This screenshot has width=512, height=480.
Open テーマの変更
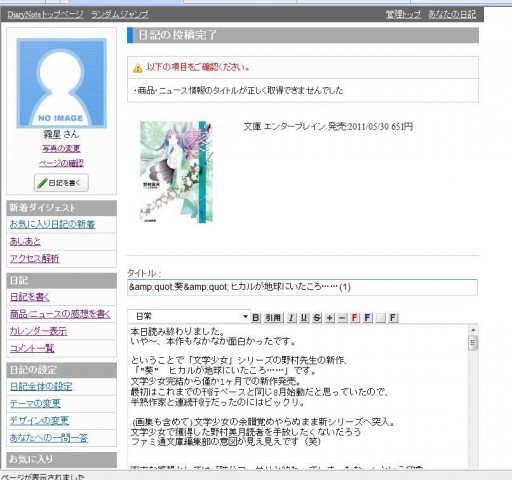pos(35,403)
